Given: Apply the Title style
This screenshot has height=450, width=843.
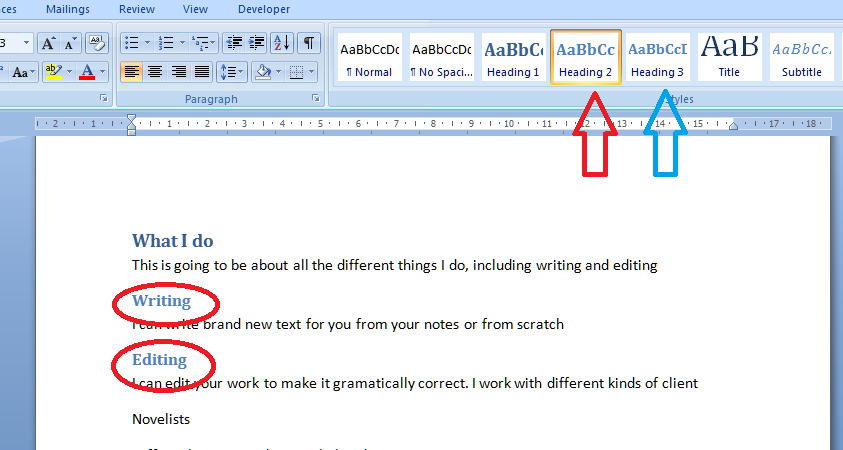Looking at the screenshot, I should 729,58.
